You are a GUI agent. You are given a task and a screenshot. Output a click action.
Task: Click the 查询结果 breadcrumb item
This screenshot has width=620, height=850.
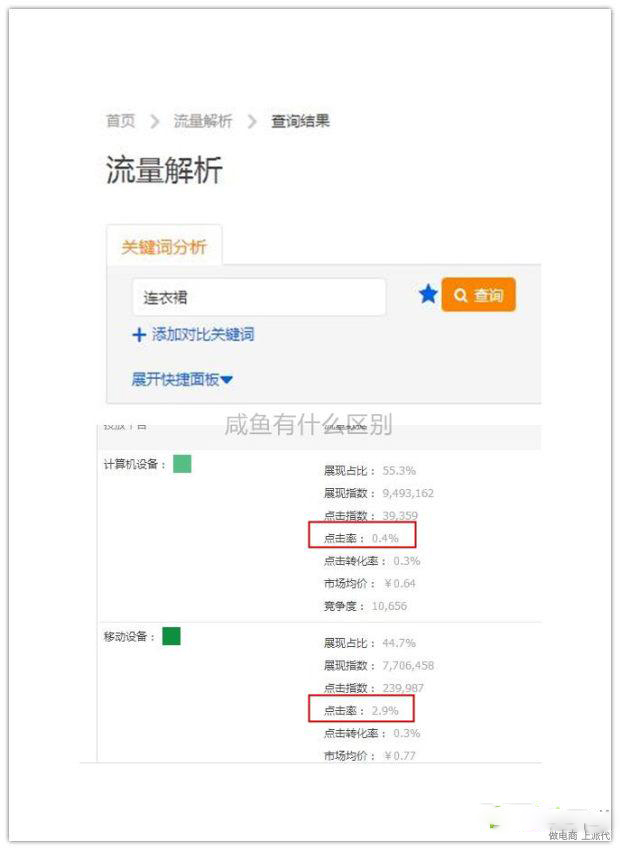tap(300, 120)
